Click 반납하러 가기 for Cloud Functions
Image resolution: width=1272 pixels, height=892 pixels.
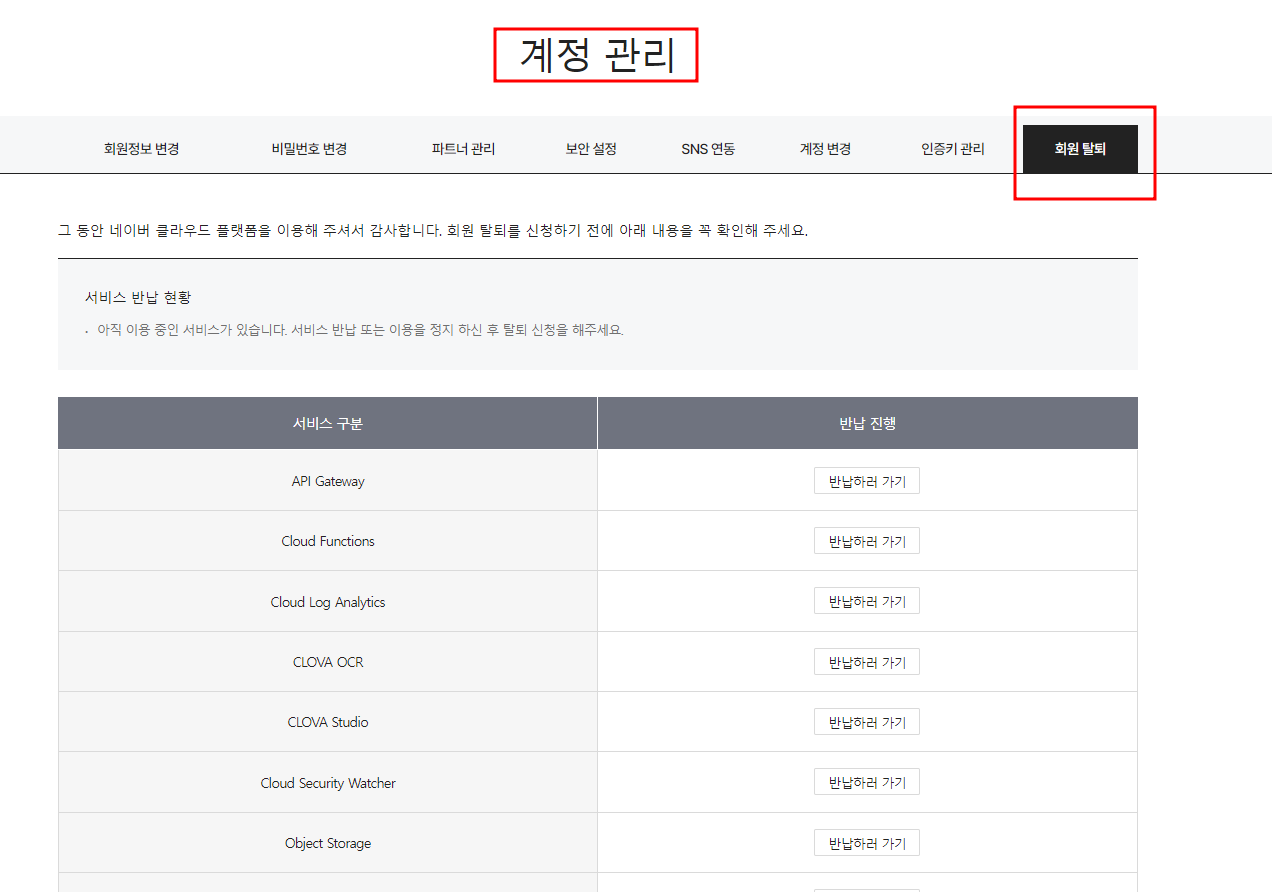pyautogui.click(x=866, y=540)
